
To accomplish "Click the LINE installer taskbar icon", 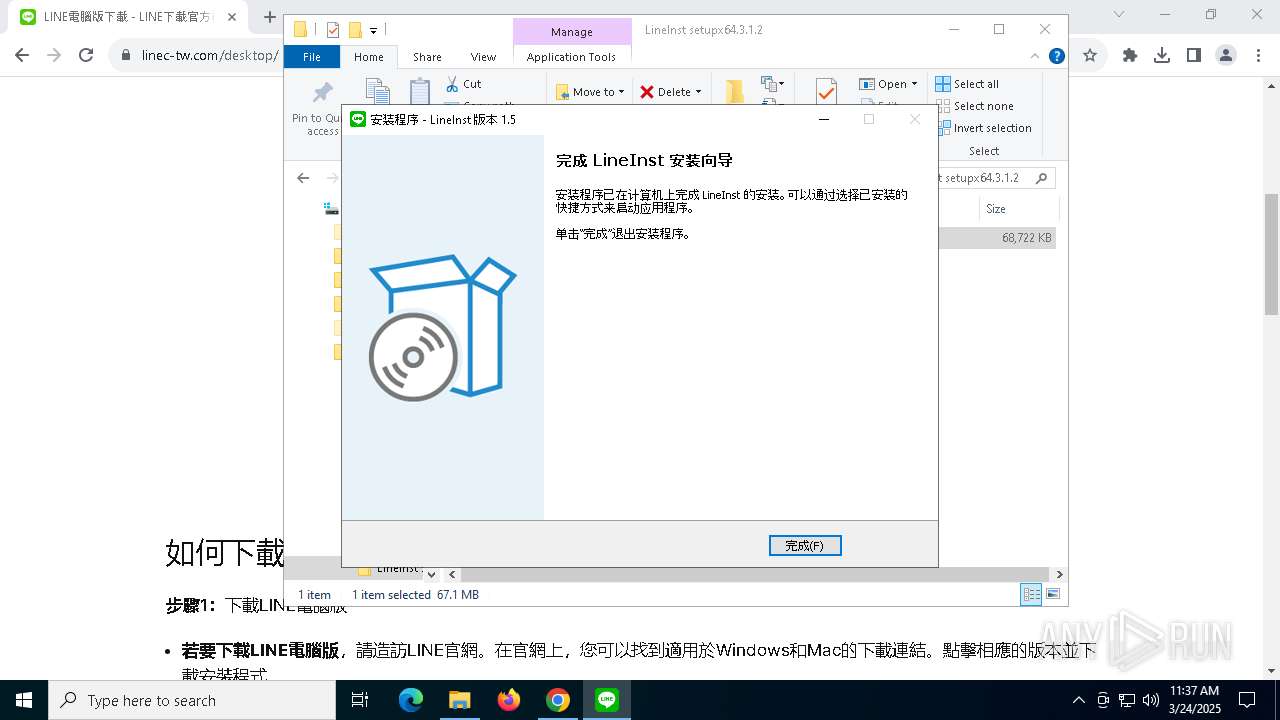I will [607, 700].
